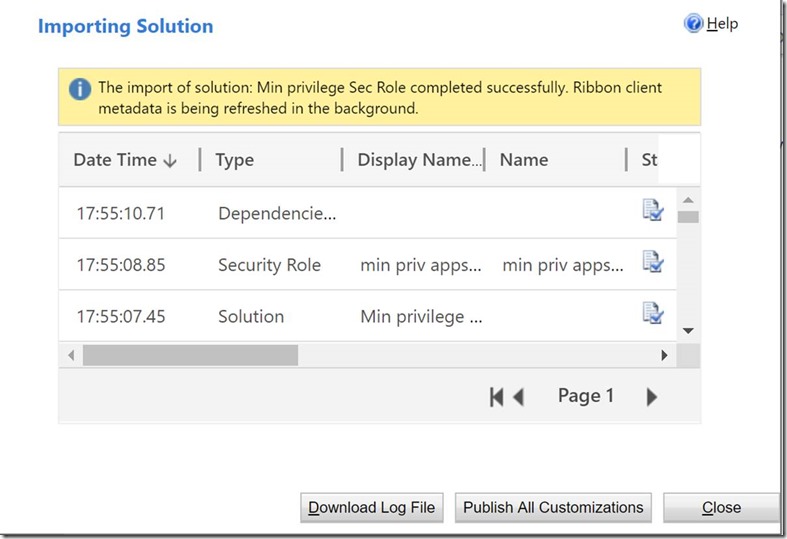The image size is (787, 539).
Task: Sort by Type column header
Action: coord(235,160)
